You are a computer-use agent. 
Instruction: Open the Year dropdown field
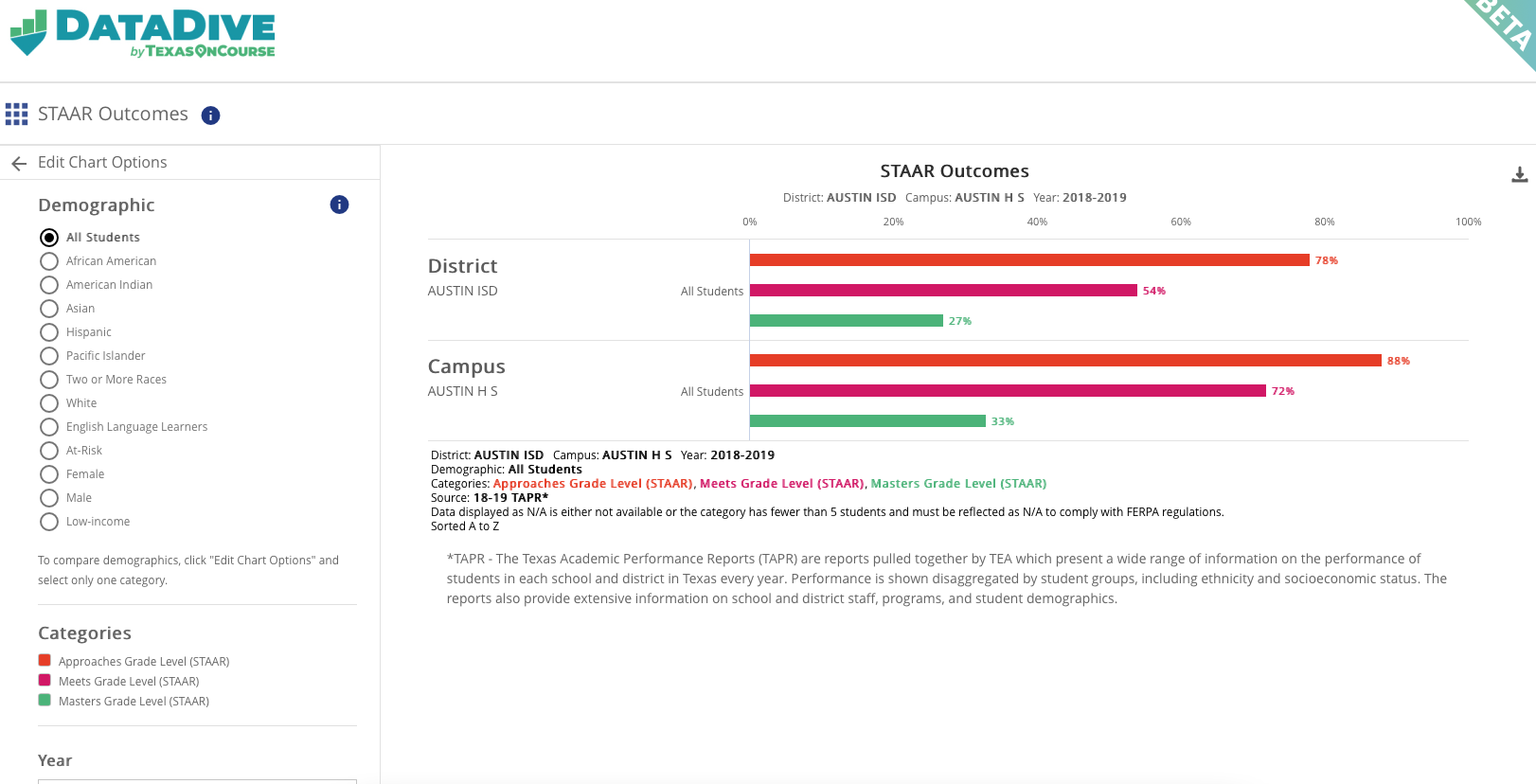[197, 781]
